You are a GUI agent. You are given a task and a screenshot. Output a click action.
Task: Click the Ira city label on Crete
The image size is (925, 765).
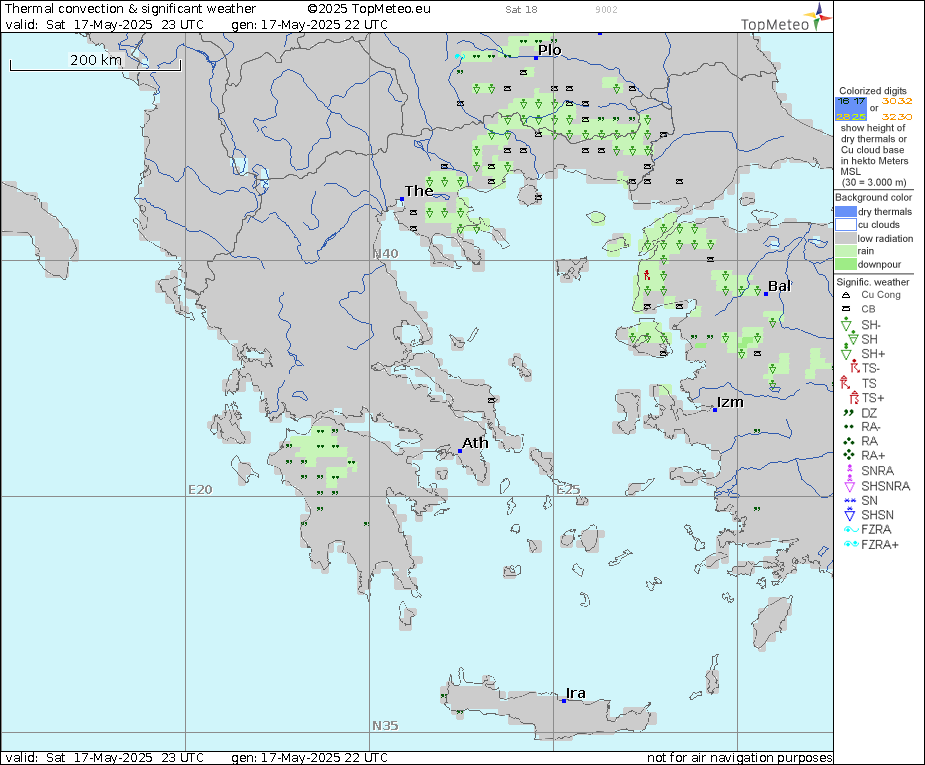pyautogui.click(x=575, y=693)
